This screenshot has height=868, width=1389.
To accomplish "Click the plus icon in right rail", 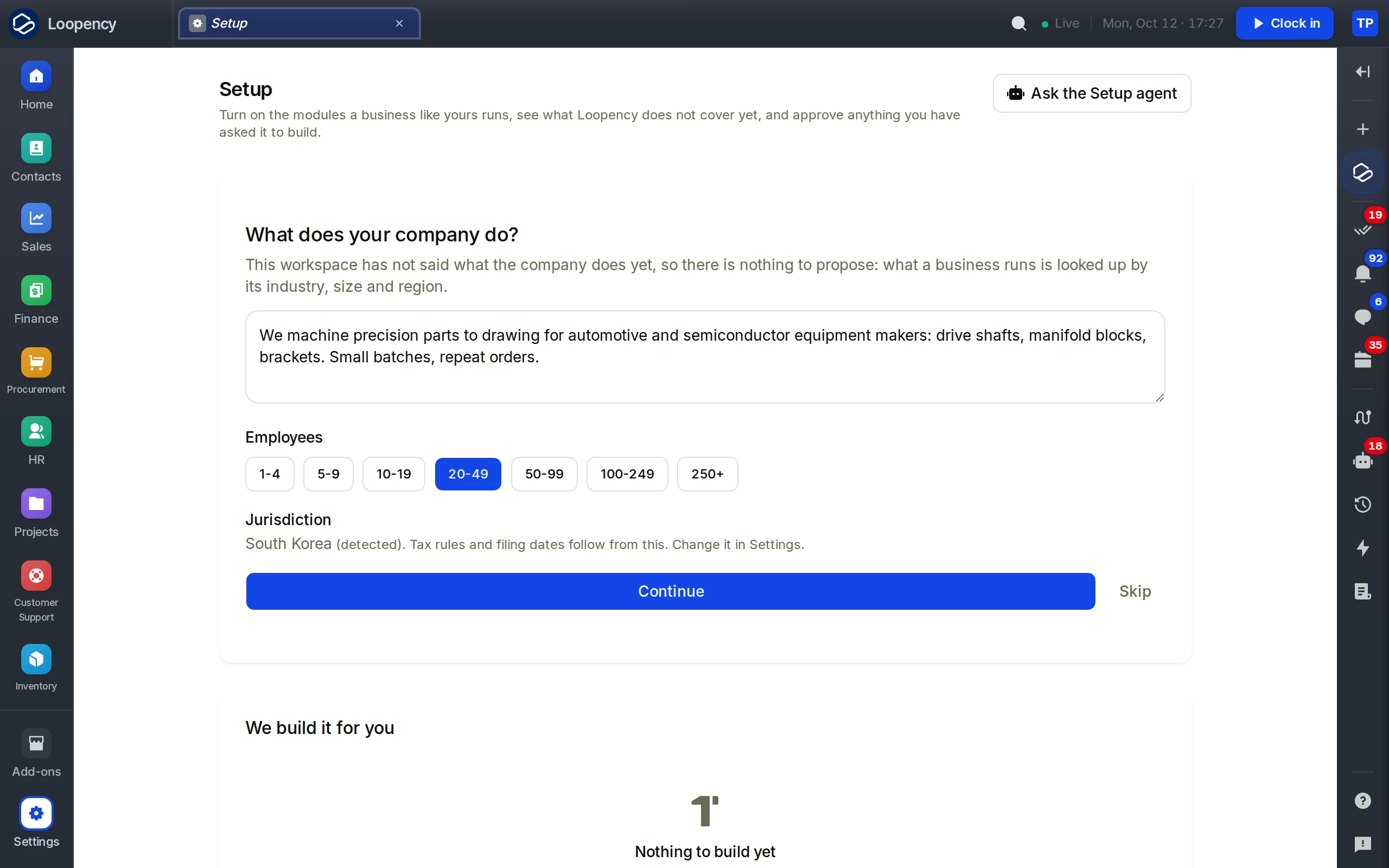I will pos(1362,129).
